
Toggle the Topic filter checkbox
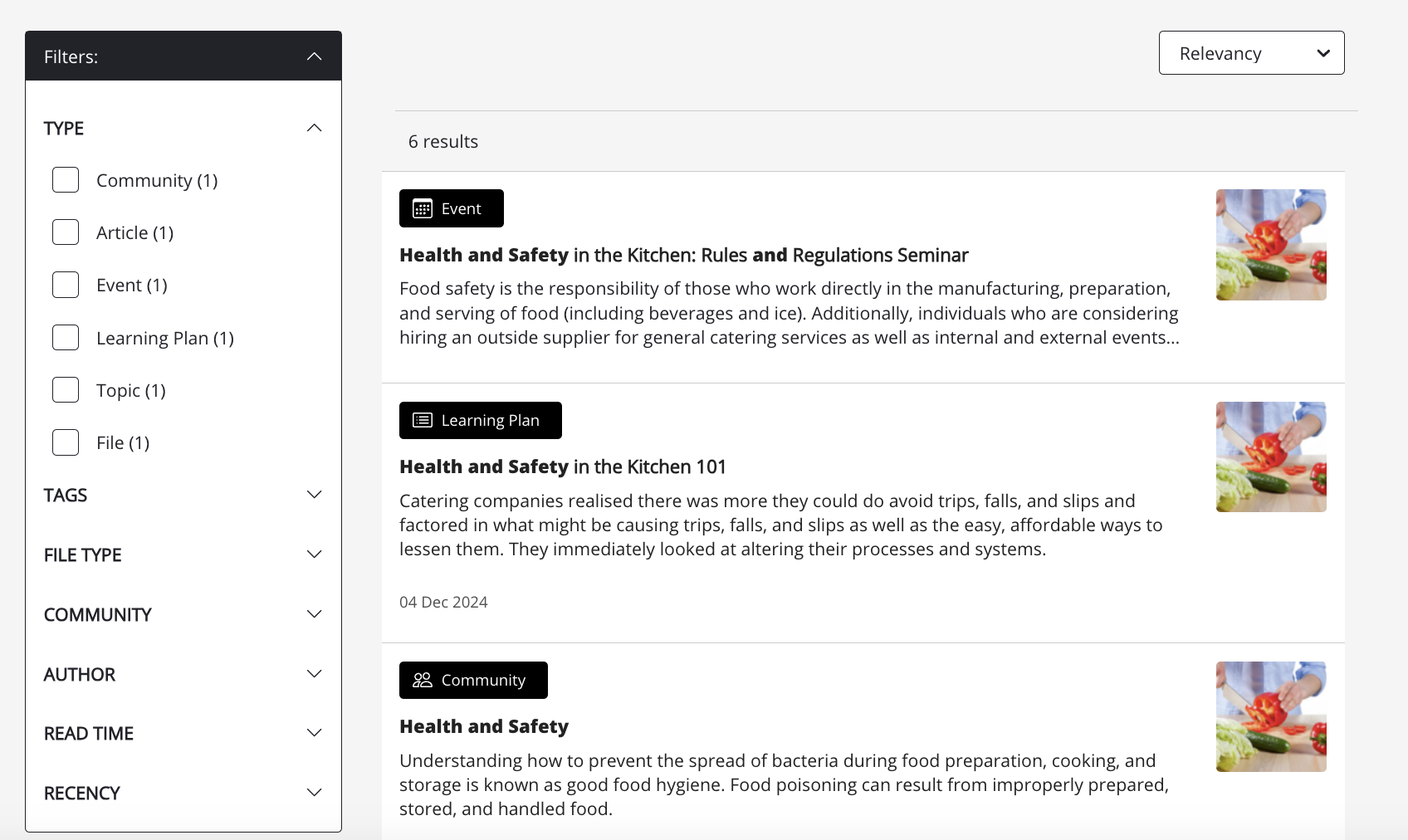pyautogui.click(x=66, y=390)
